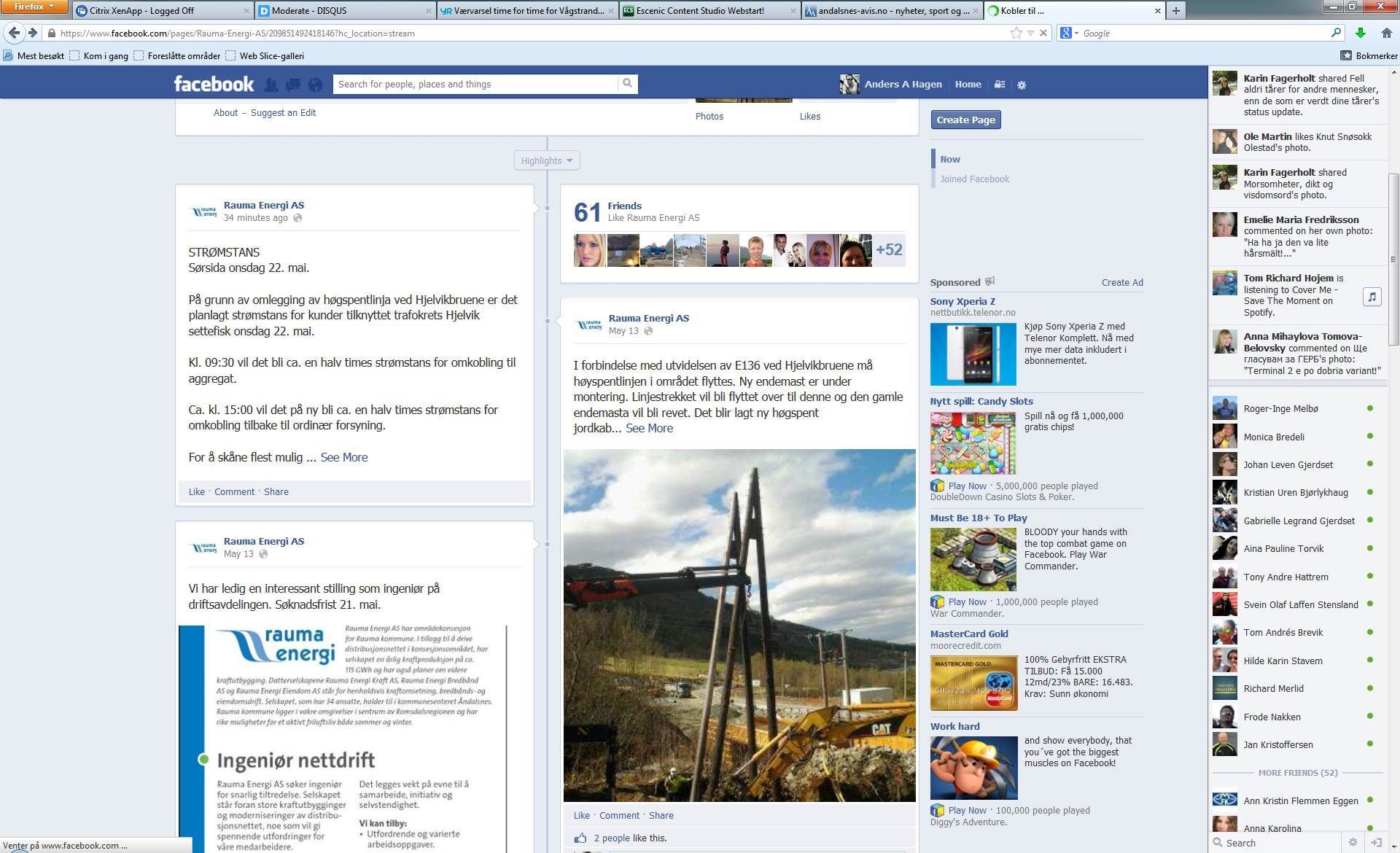Click See More on STRØMSTANS post
Image resolution: width=1400 pixels, height=853 pixels.
click(343, 457)
